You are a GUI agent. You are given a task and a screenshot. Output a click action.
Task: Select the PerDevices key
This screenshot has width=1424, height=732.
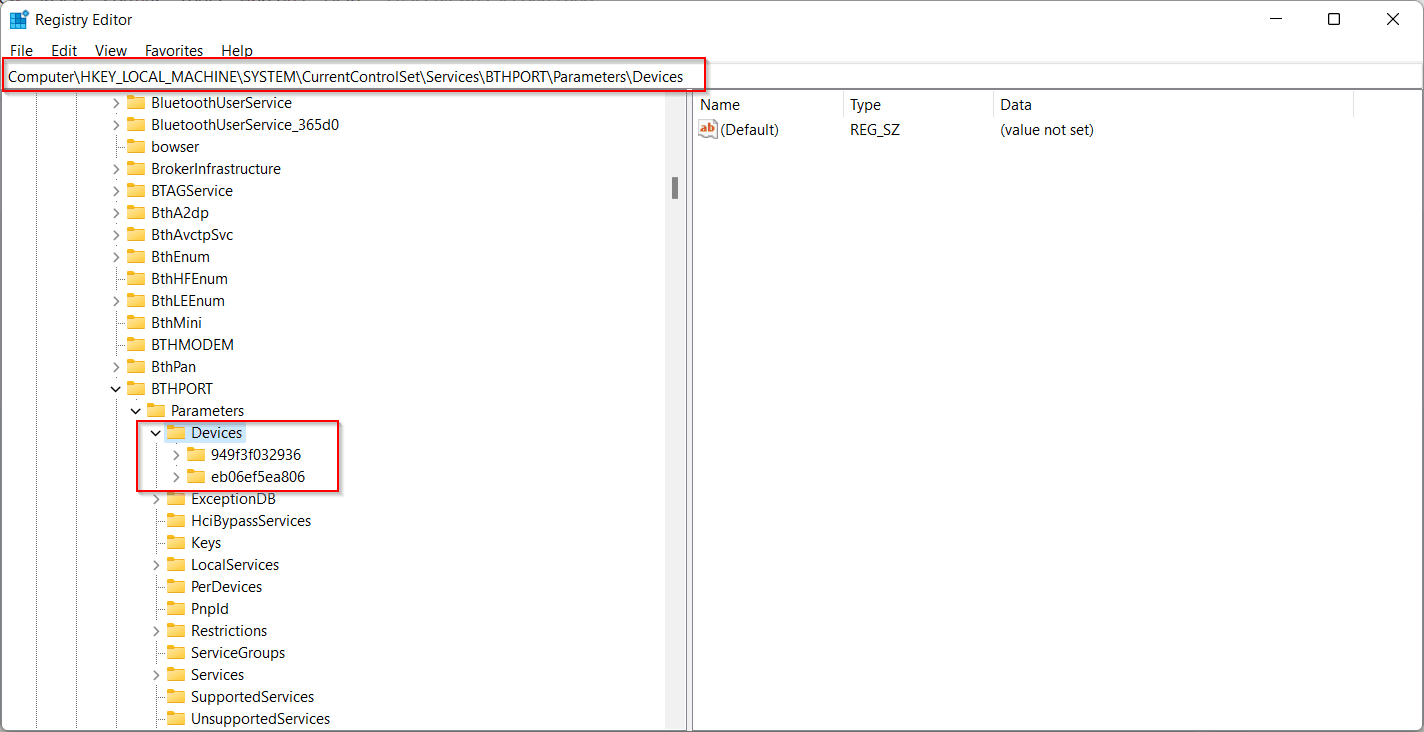tap(226, 587)
